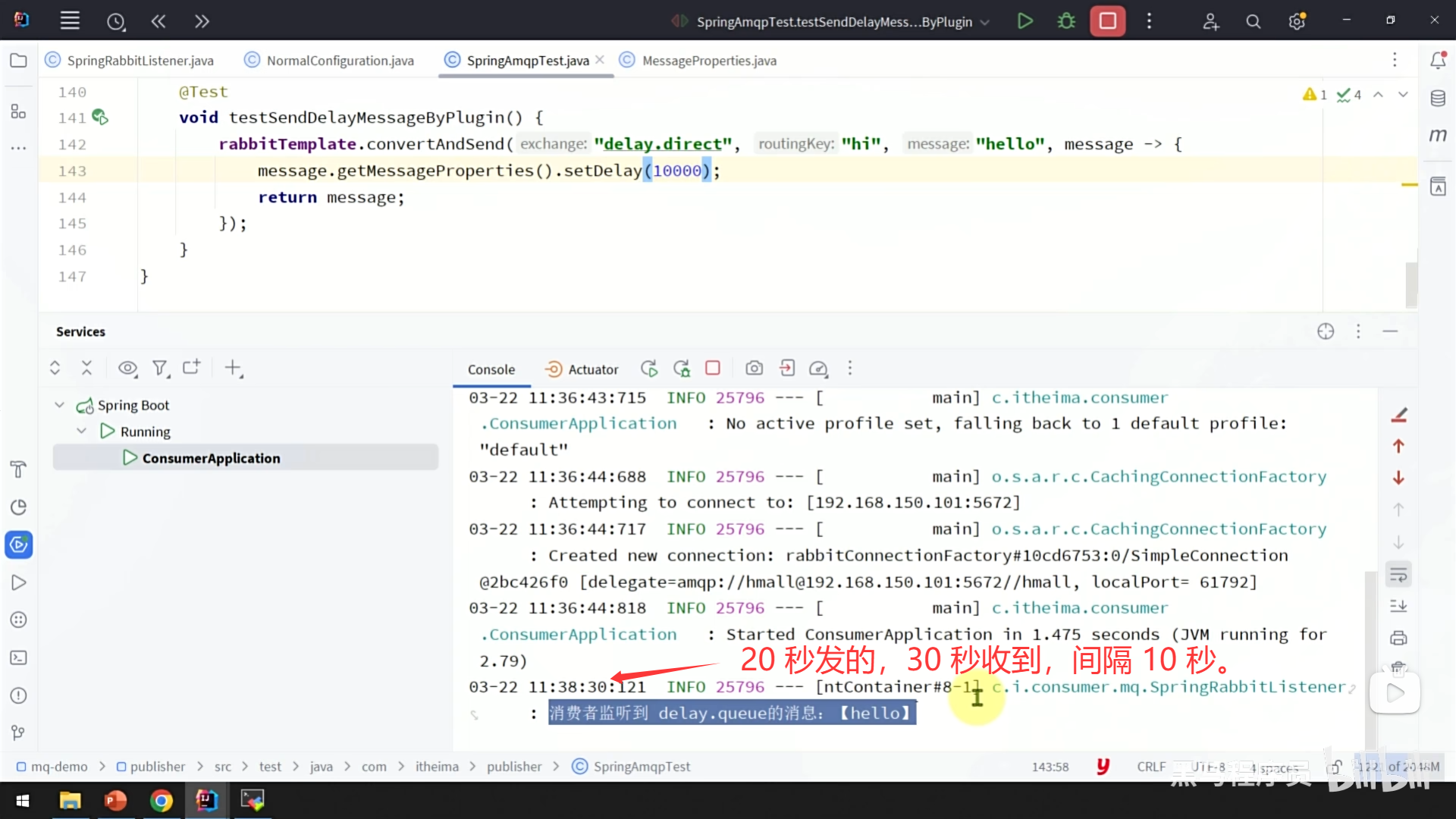This screenshot has height=819, width=1456.
Task: Open Git tool window in sidebar
Action: point(18,733)
